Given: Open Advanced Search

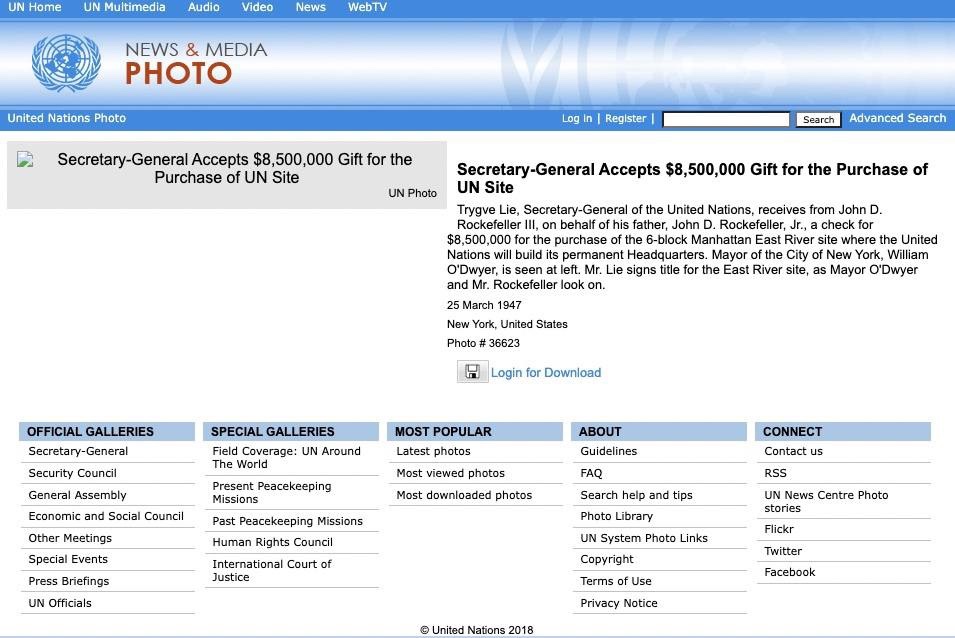Looking at the screenshot, I should 898,118.
